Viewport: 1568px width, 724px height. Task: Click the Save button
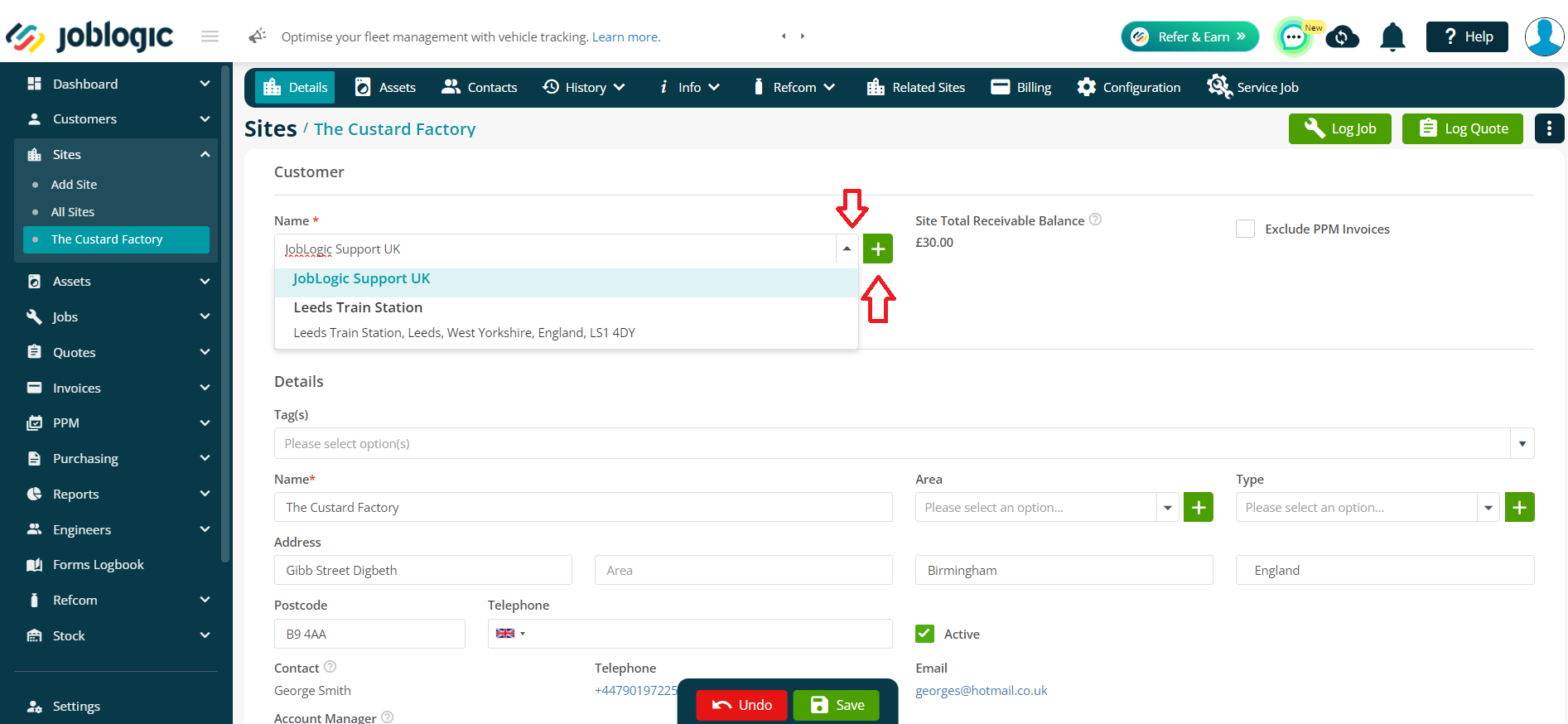pyautogui.click(x=836, y=705)
